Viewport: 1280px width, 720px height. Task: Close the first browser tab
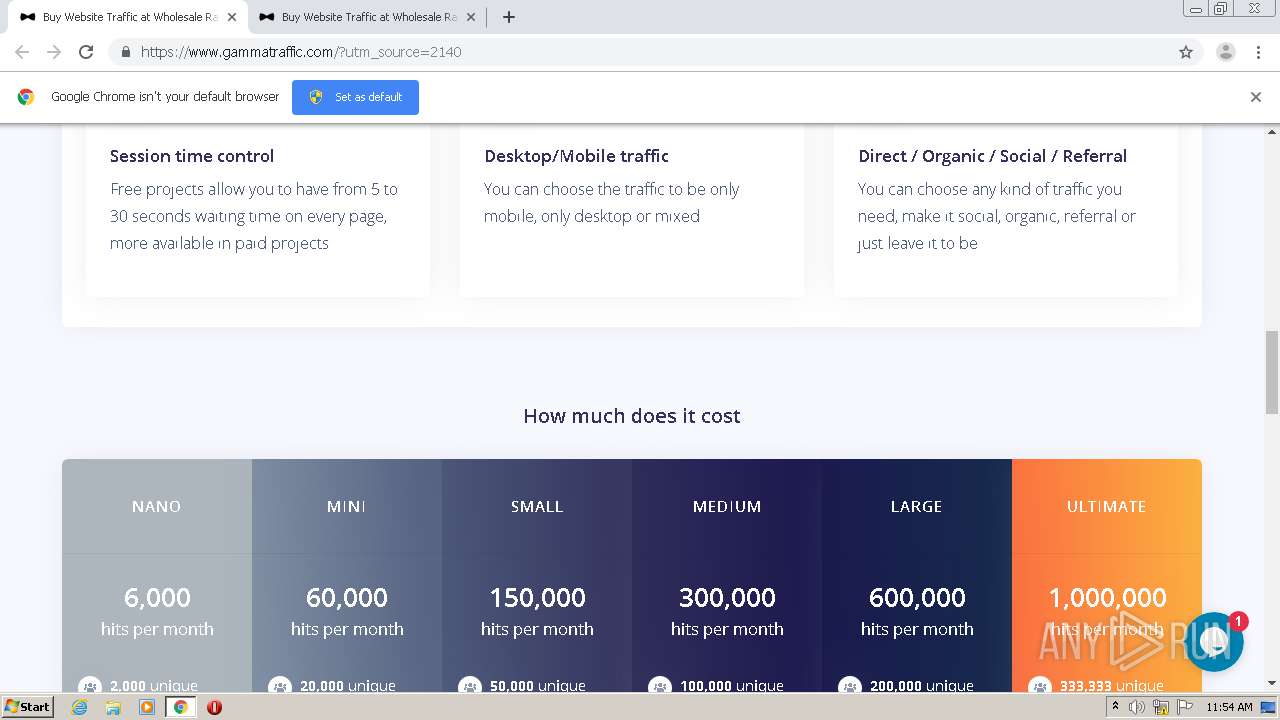[232, 17]
